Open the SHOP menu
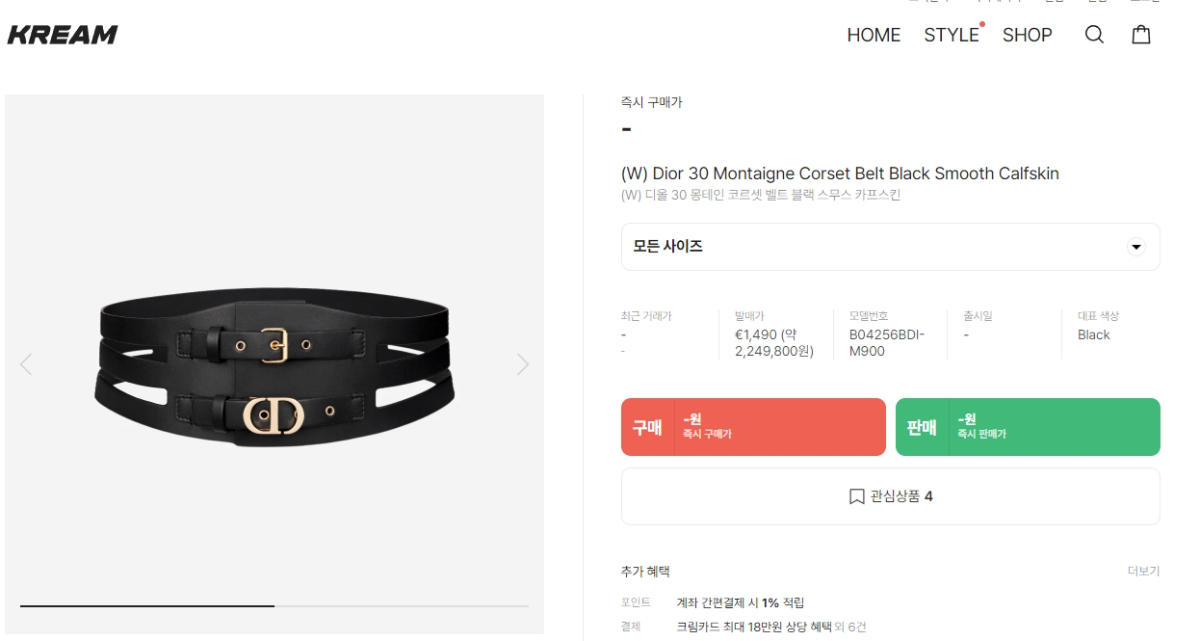This screenshot has height=641, width=1200. (1027, 35)
